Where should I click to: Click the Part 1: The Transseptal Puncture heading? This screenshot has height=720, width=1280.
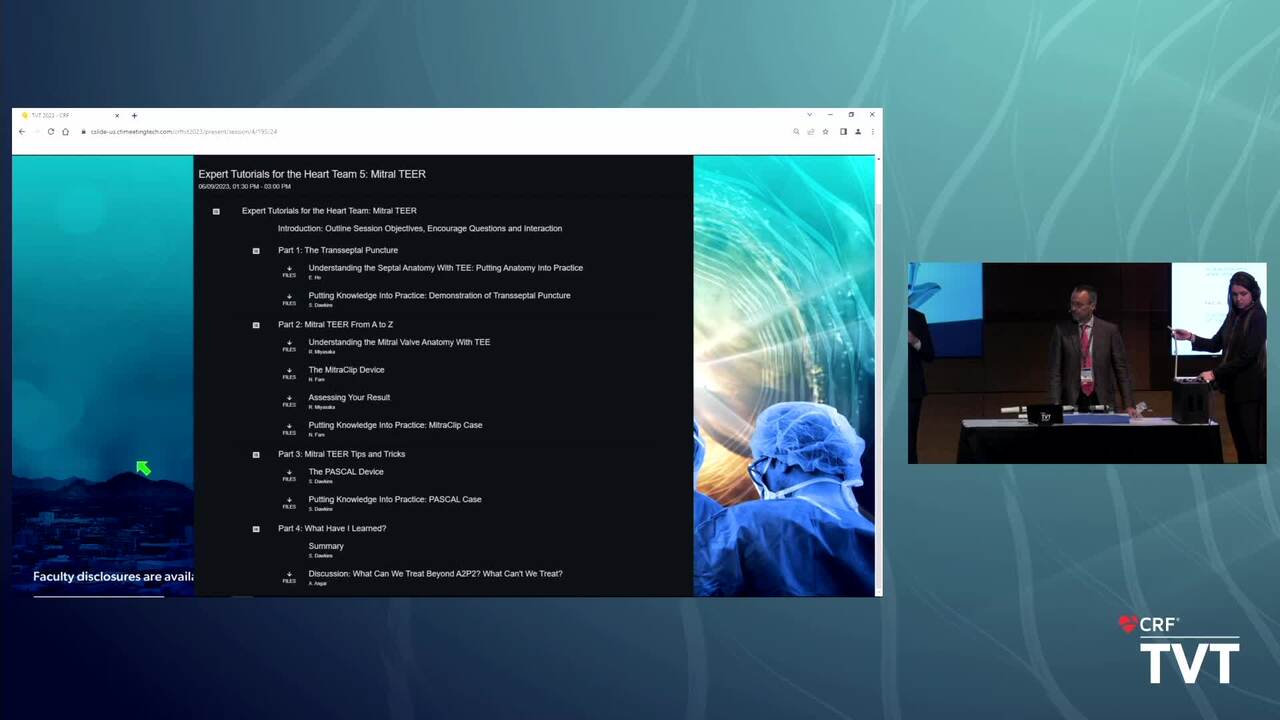coord(338,250)
